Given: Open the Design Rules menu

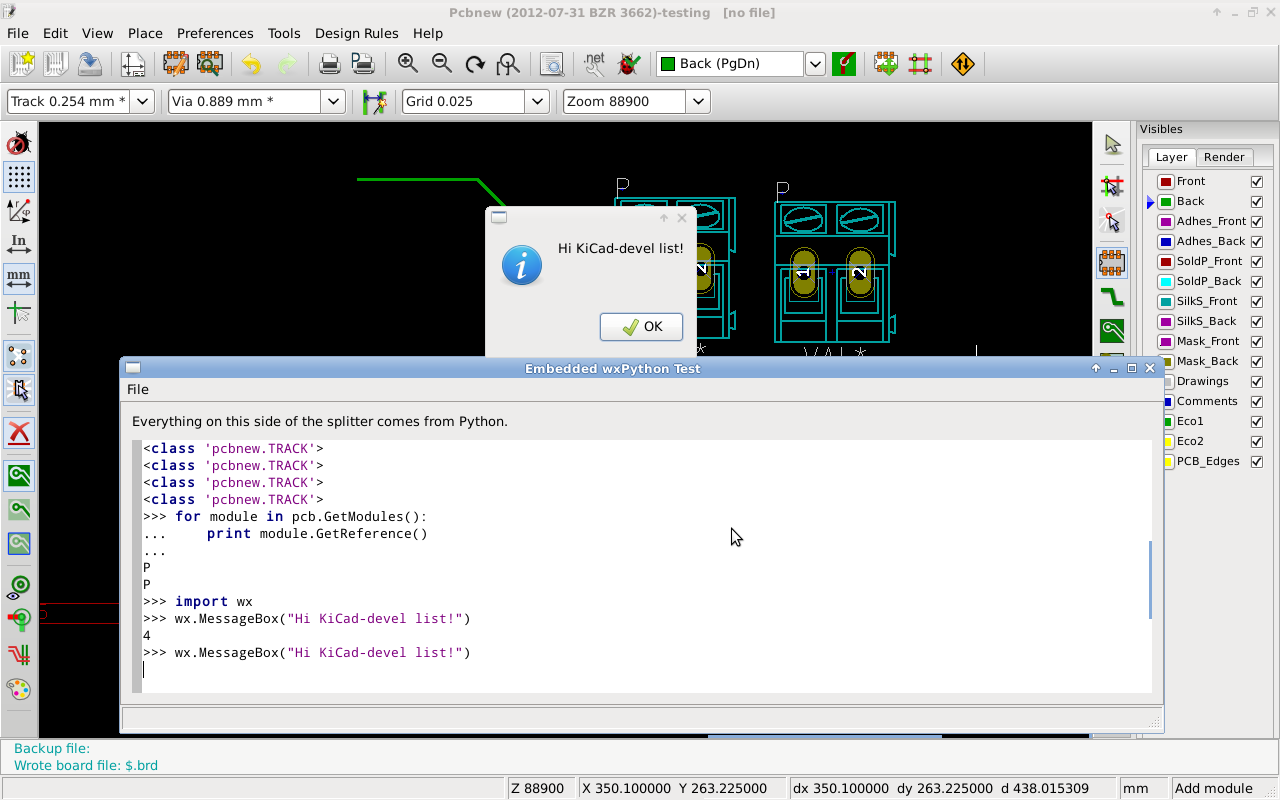Looking at the screenshot, I should [x=356, y=33].
